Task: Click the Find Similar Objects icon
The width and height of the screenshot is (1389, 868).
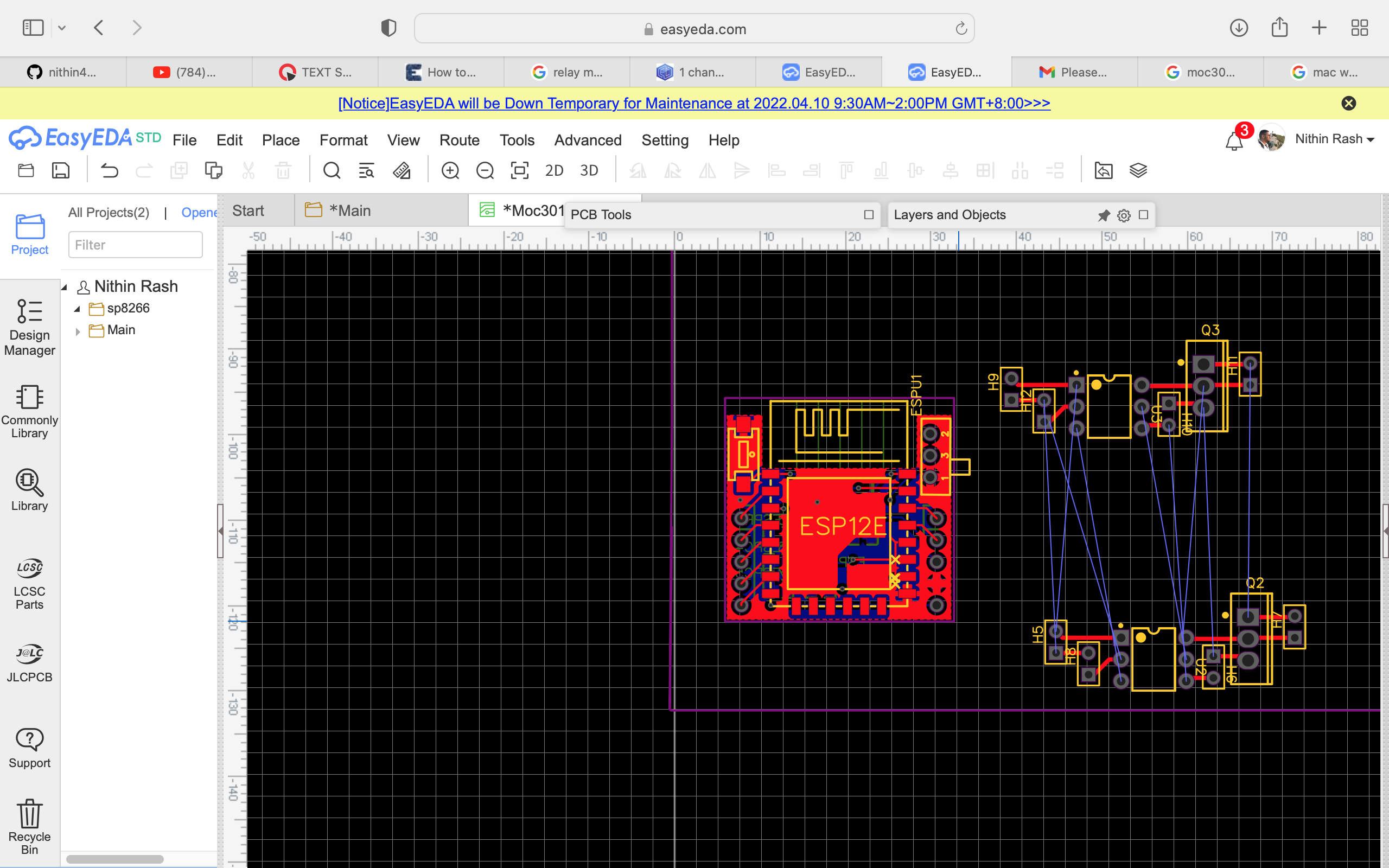Action: click(x=366, y=170)
